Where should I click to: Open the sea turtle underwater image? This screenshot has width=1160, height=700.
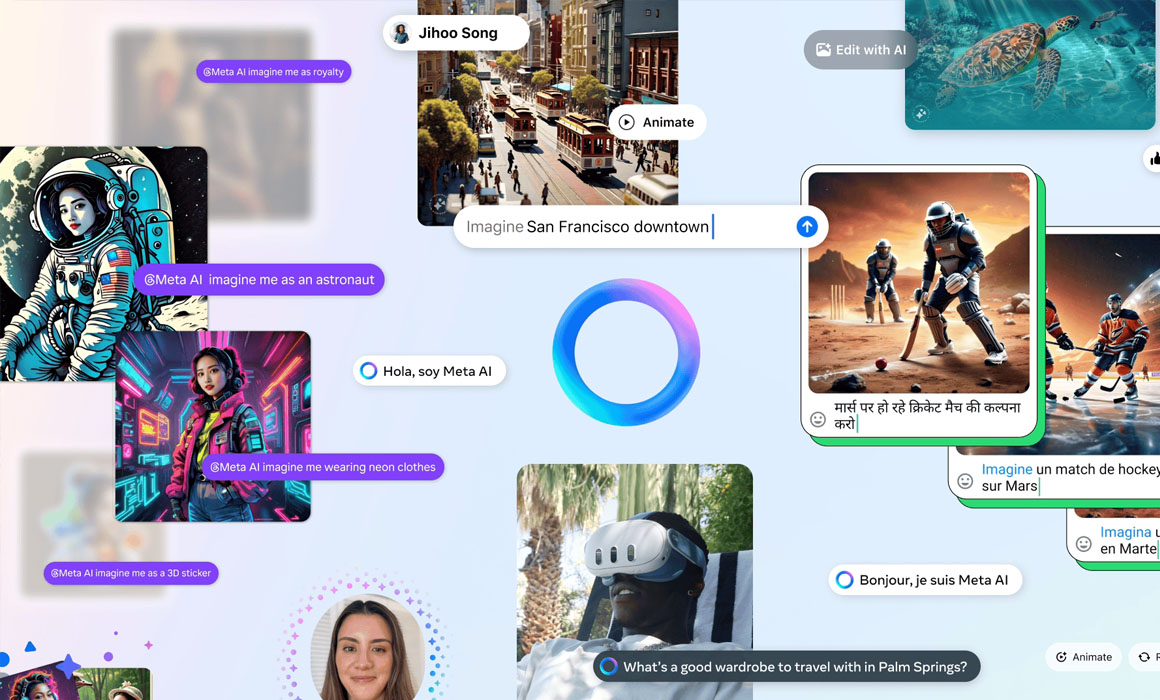(x=1030, y=64)
